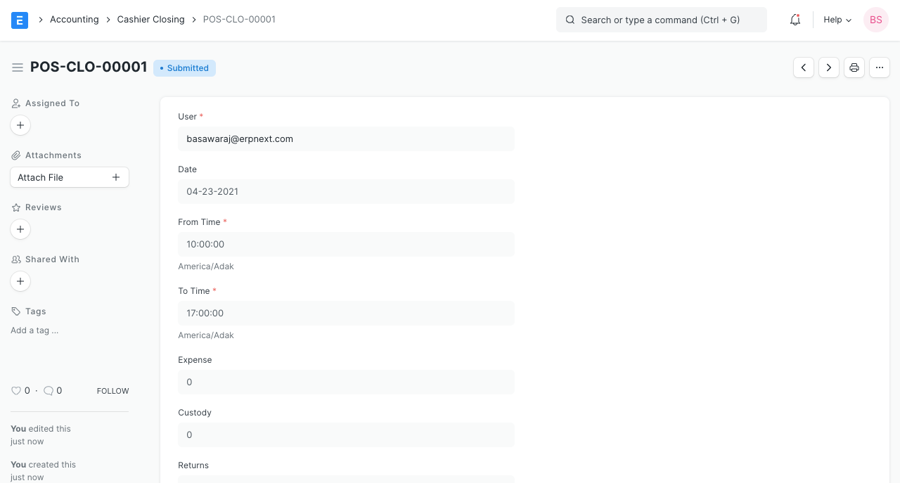900x483 pixels.
Task: Expand the Help dropdown menu
Action: [837, 20]
